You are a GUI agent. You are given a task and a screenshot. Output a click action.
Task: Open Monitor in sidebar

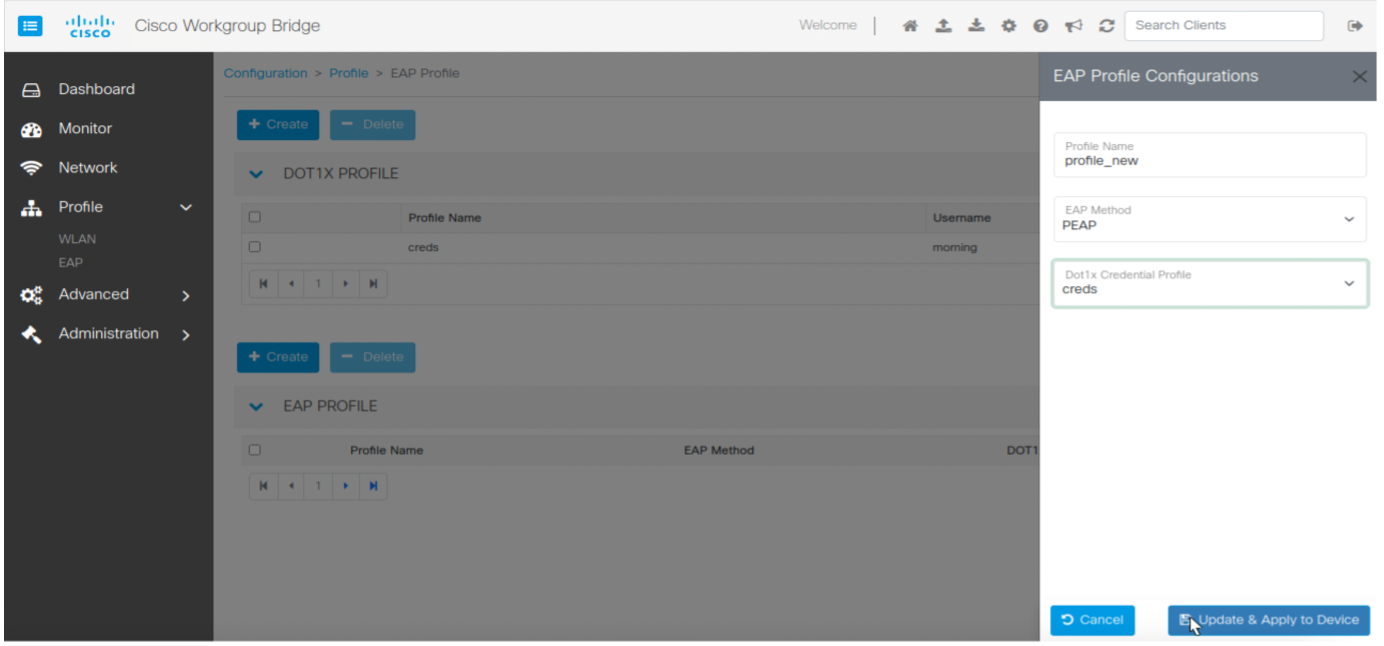pos(85,128)
